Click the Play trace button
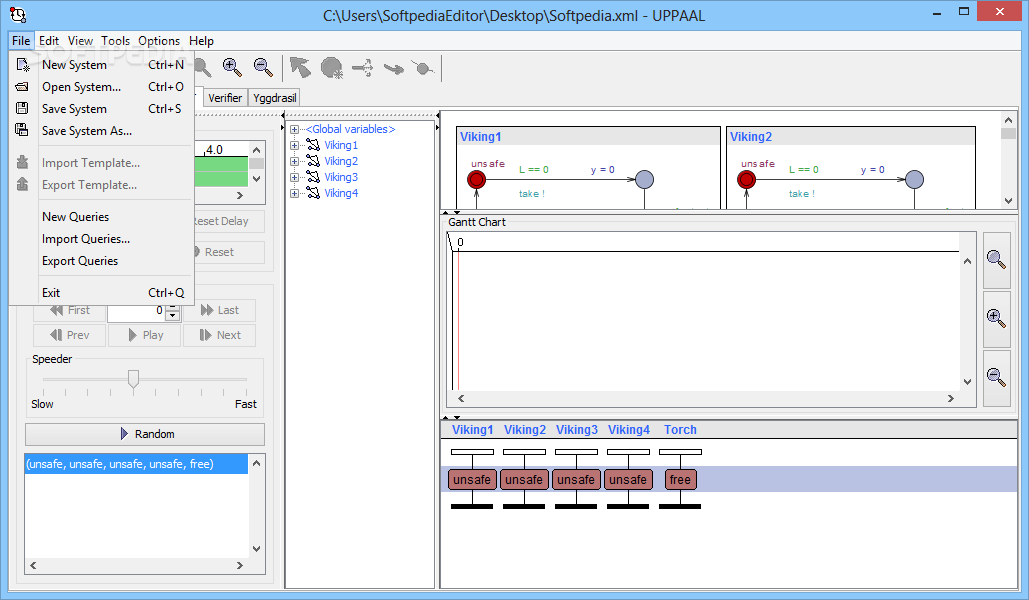This screenshot has height=600, width=1029. pos(144,335)
